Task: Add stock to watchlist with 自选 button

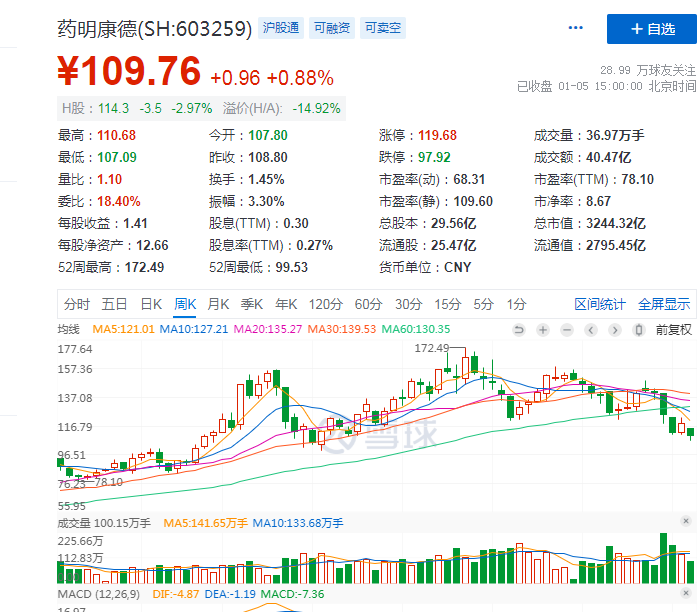Action: tap(651, 29)
